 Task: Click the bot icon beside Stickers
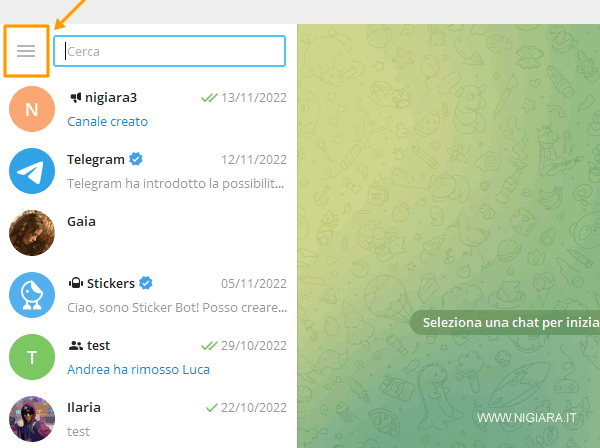[x=76, y=283]
